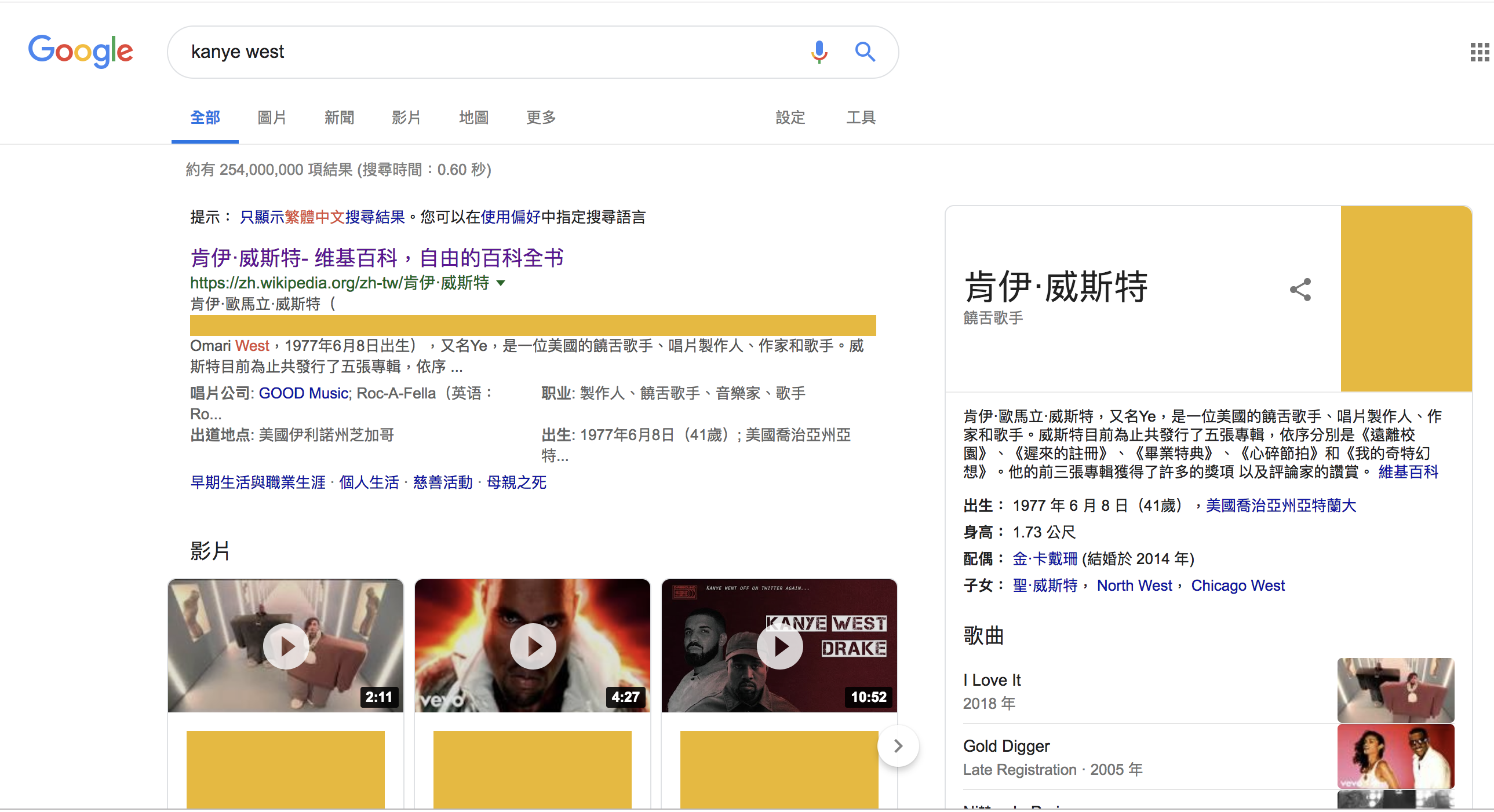Click the knowledge panel title 肯伊·威斯特
The width and height of the screenshot is (1494, 812).
(1055, 286)
